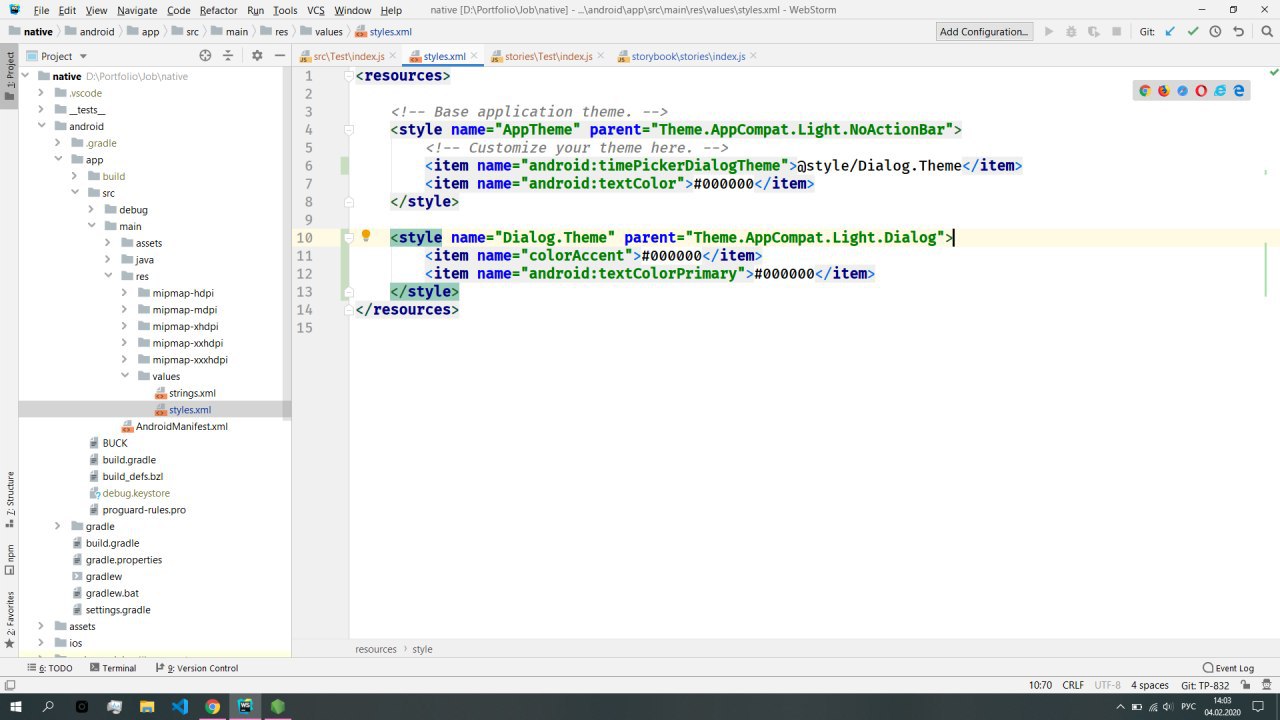Viewport: 1280px width, 720px height.
Task: Click the Git update project arrow
Action: tap(1170, 32)
